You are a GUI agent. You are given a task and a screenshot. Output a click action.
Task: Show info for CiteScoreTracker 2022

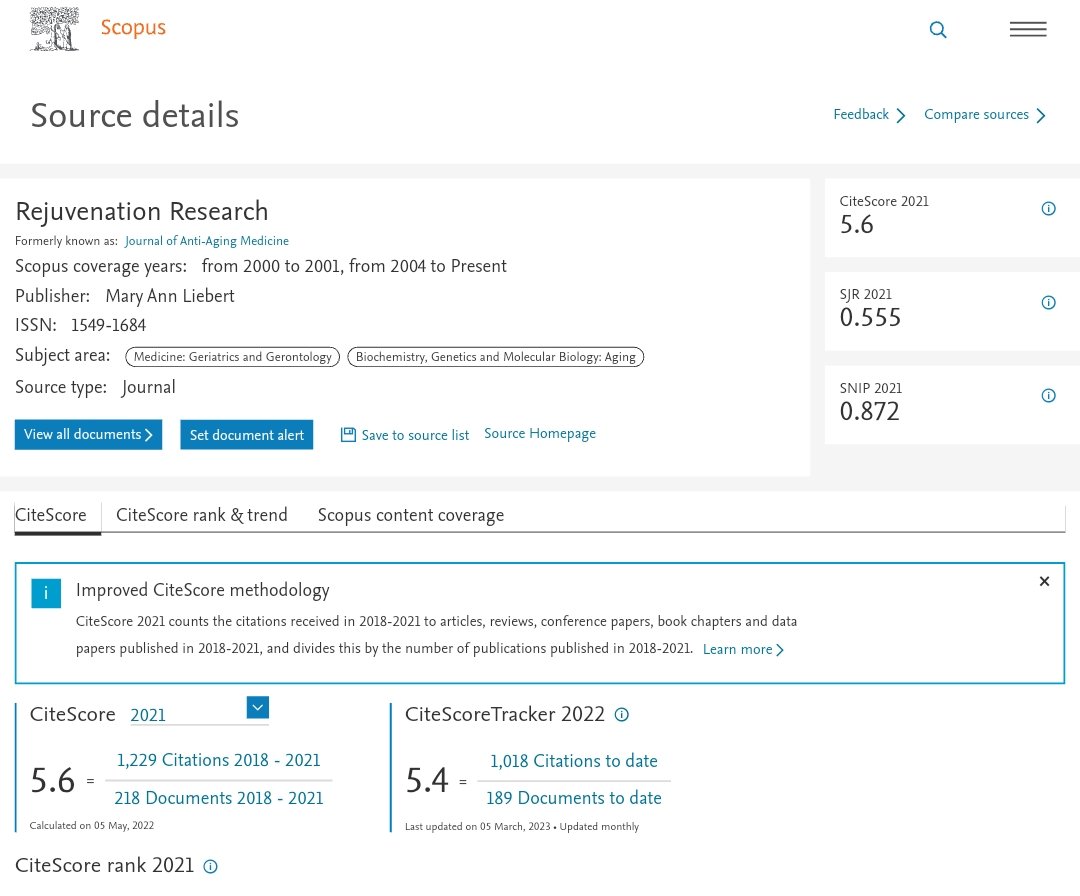(x=621, y=715)
